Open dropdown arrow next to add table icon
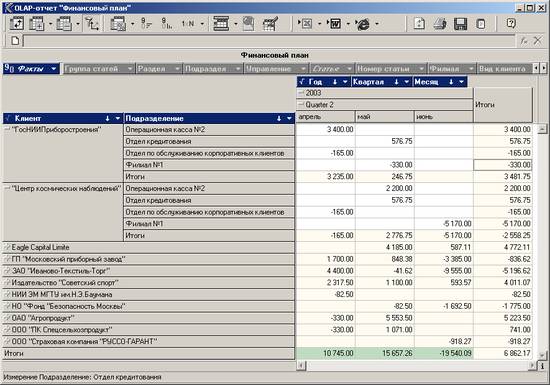 [50, 24]
